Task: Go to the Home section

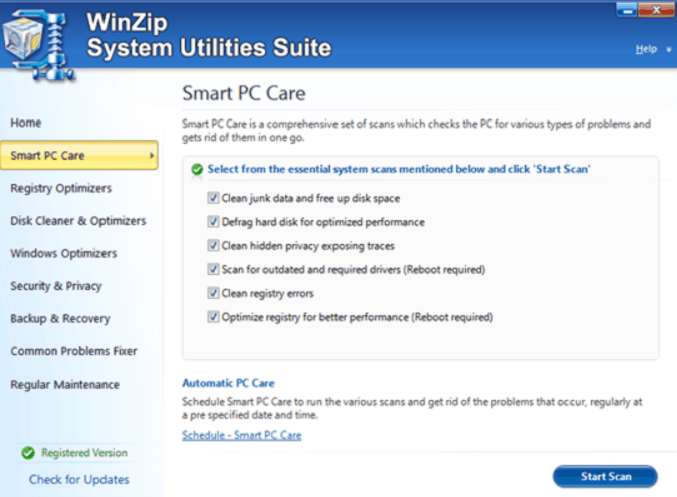Action: (x=26, y=123)
